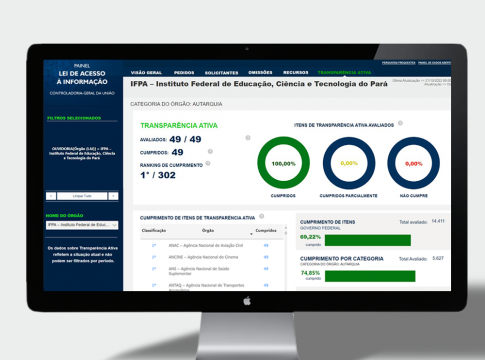Click the Cumpridos Parcialmente 0,00% donut chart

(x=349, y=163)
